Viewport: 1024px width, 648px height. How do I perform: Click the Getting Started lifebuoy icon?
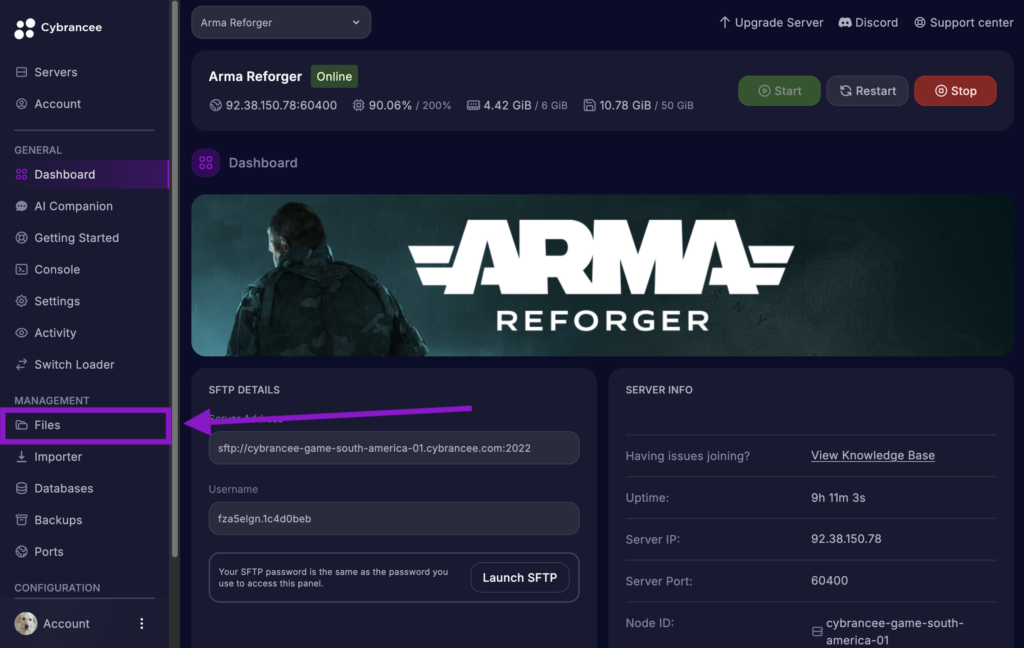22,238
